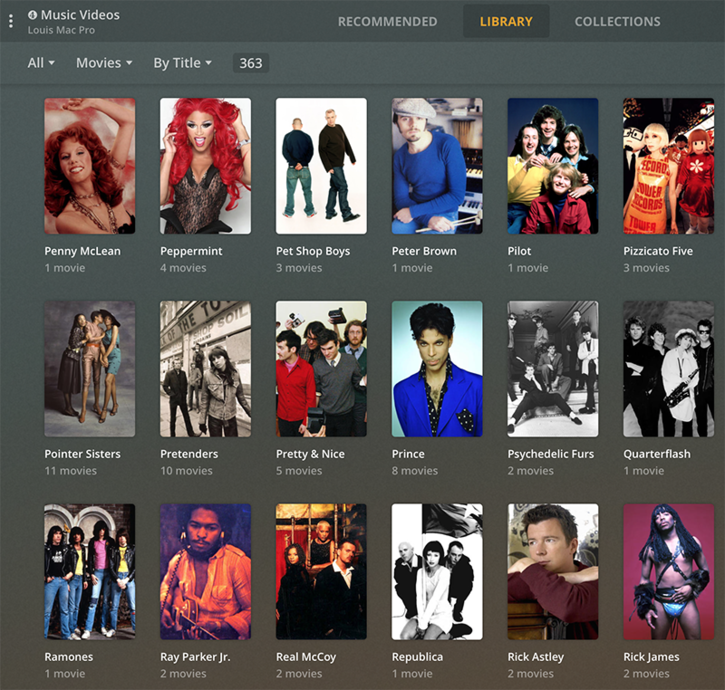Open the Pretty & Nice poster
Screen dimensions: 725x690
pos(321,369)
